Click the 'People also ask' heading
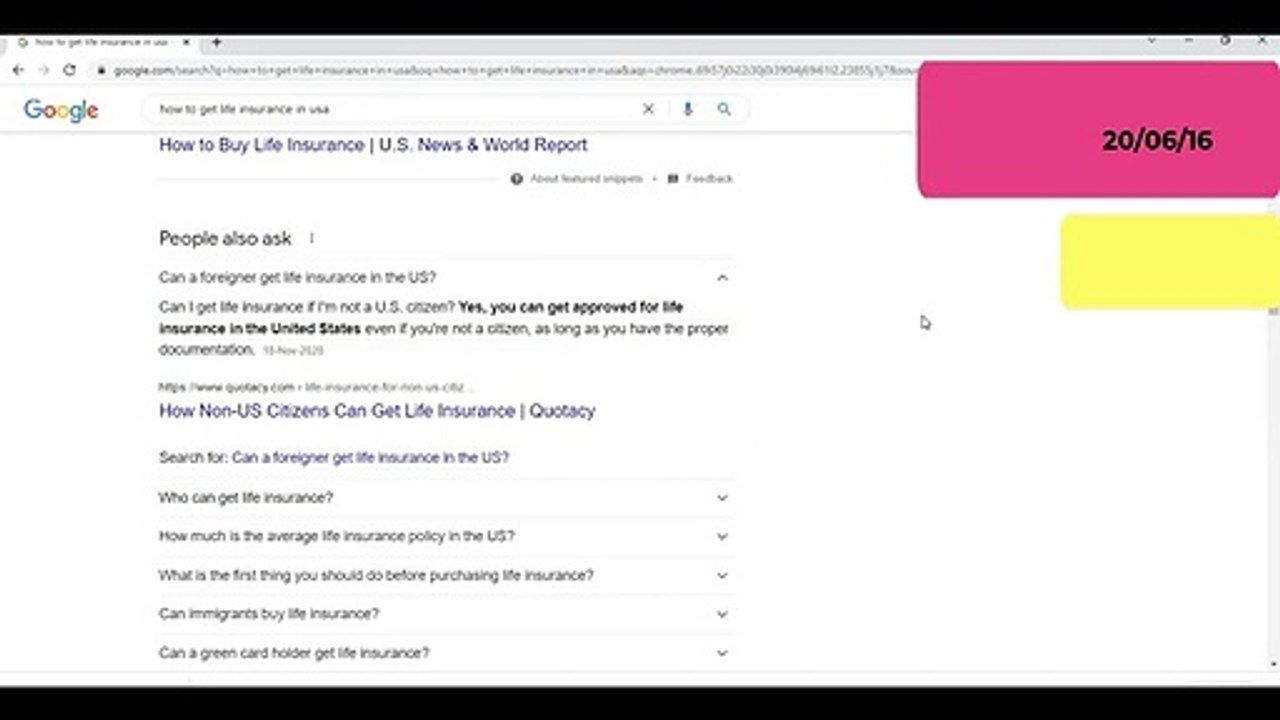 click(x=225, y=238)
